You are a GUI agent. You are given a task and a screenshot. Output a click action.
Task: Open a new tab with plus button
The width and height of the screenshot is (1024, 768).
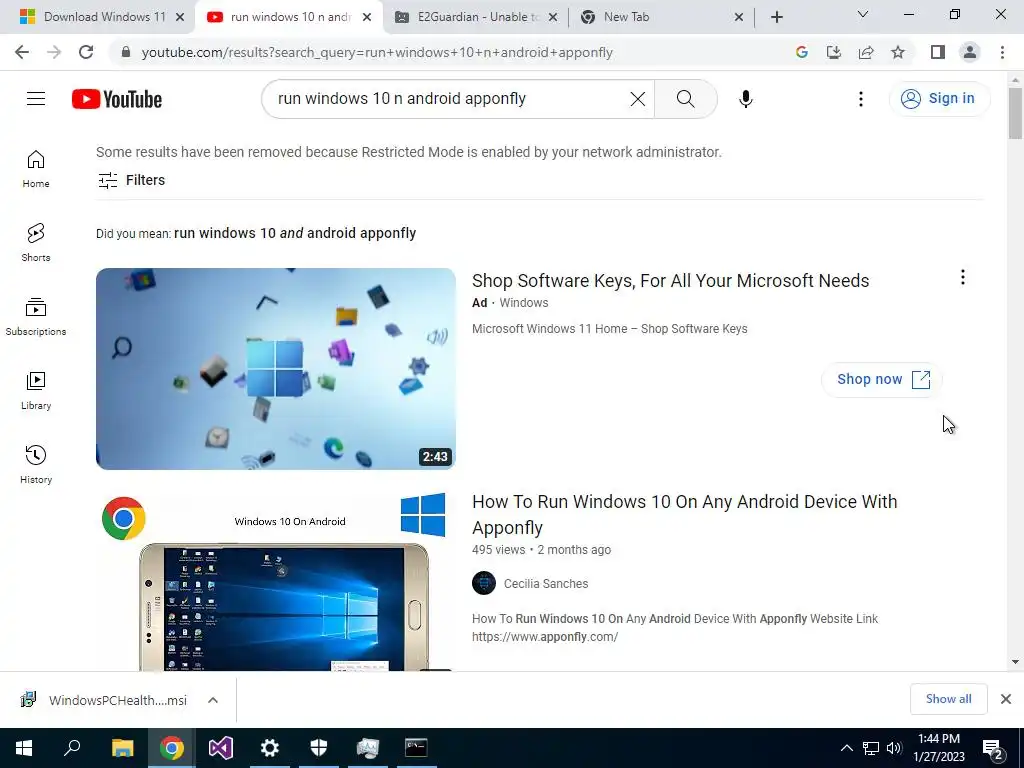tap(776, 17)
